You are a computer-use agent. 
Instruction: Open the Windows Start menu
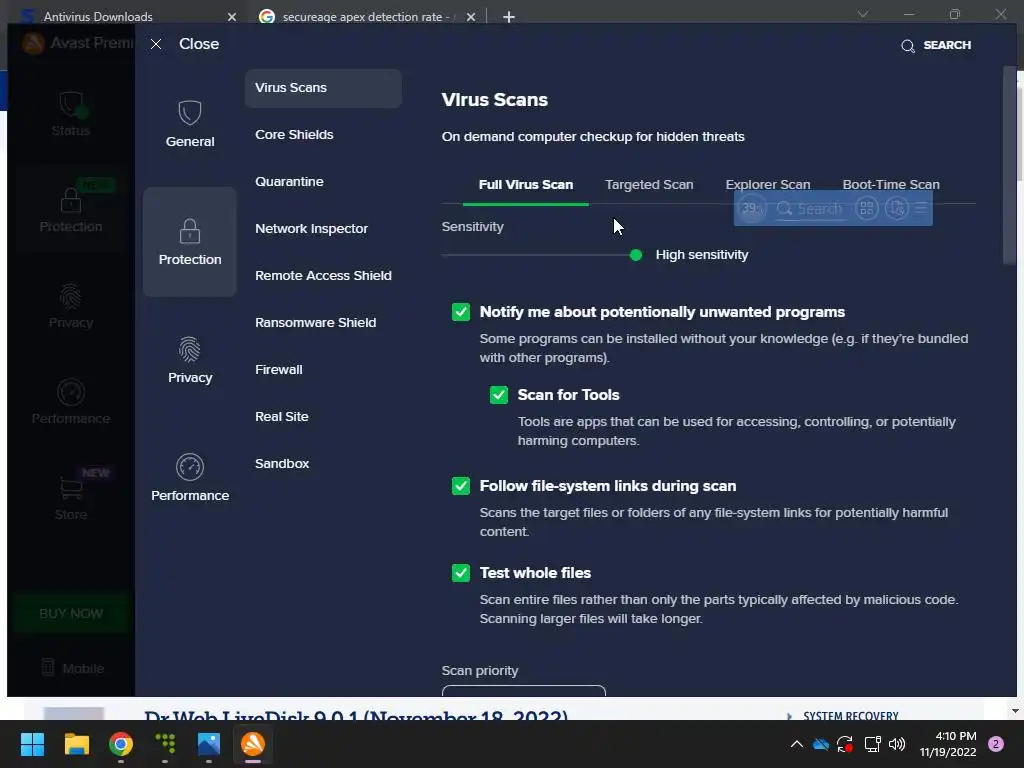[x=32, y=744]
